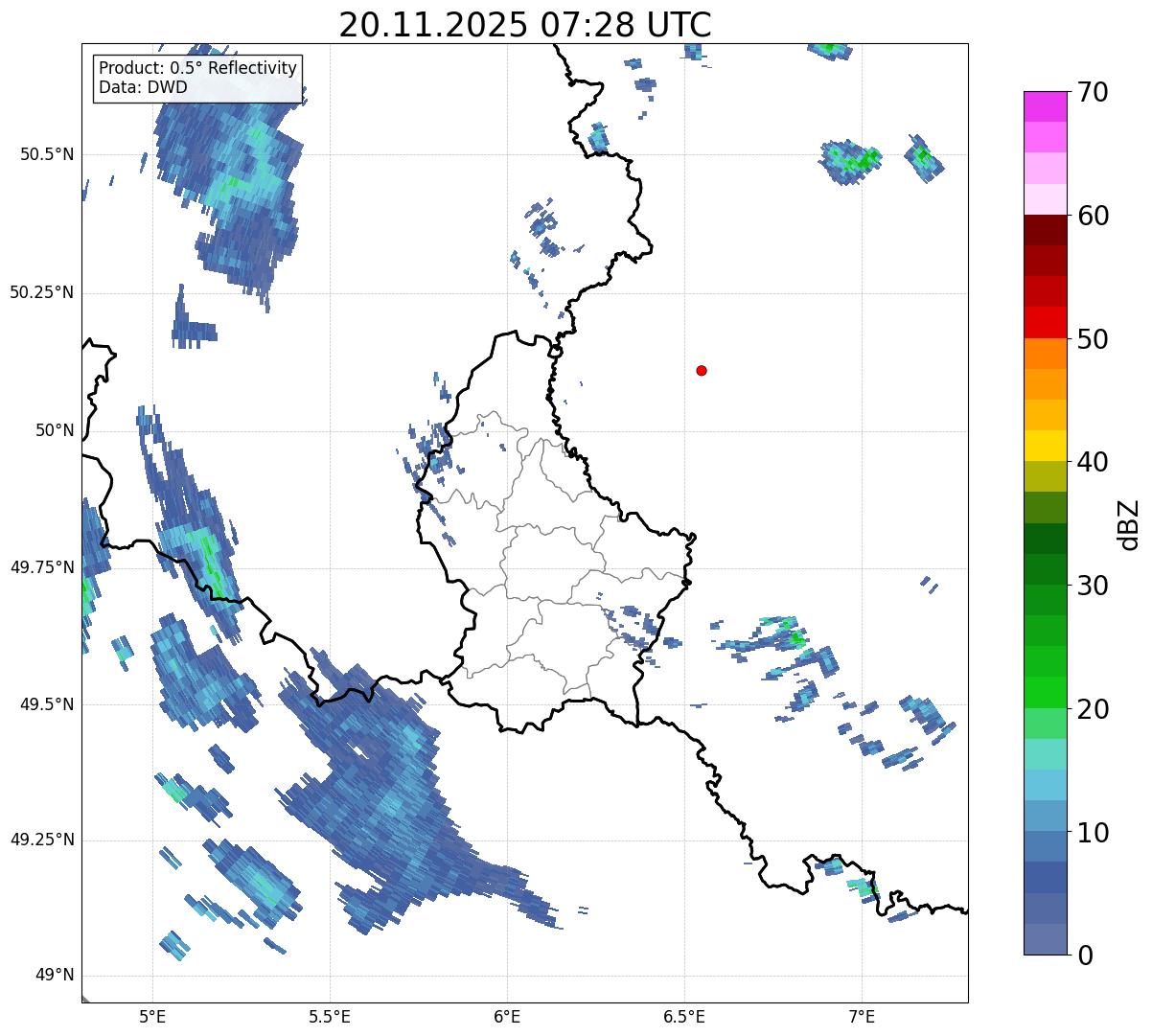
Task: Click the 50 value on colorbar
Action: [x=1092, y=339]
